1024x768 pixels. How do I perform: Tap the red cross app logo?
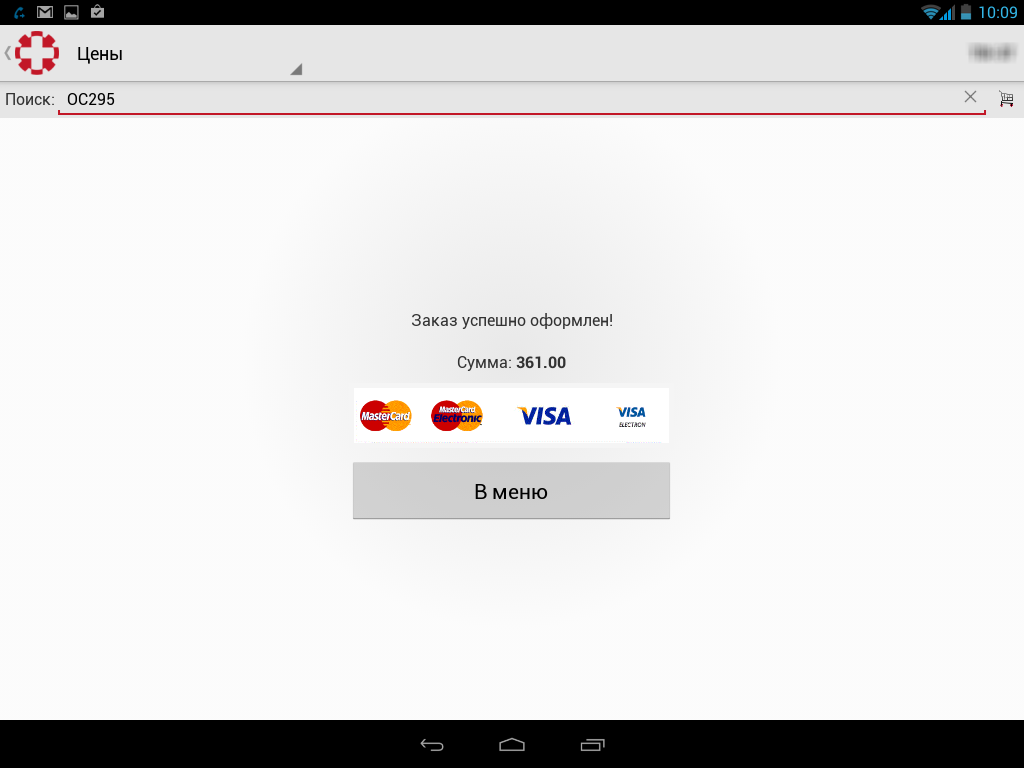click(37, 53)
